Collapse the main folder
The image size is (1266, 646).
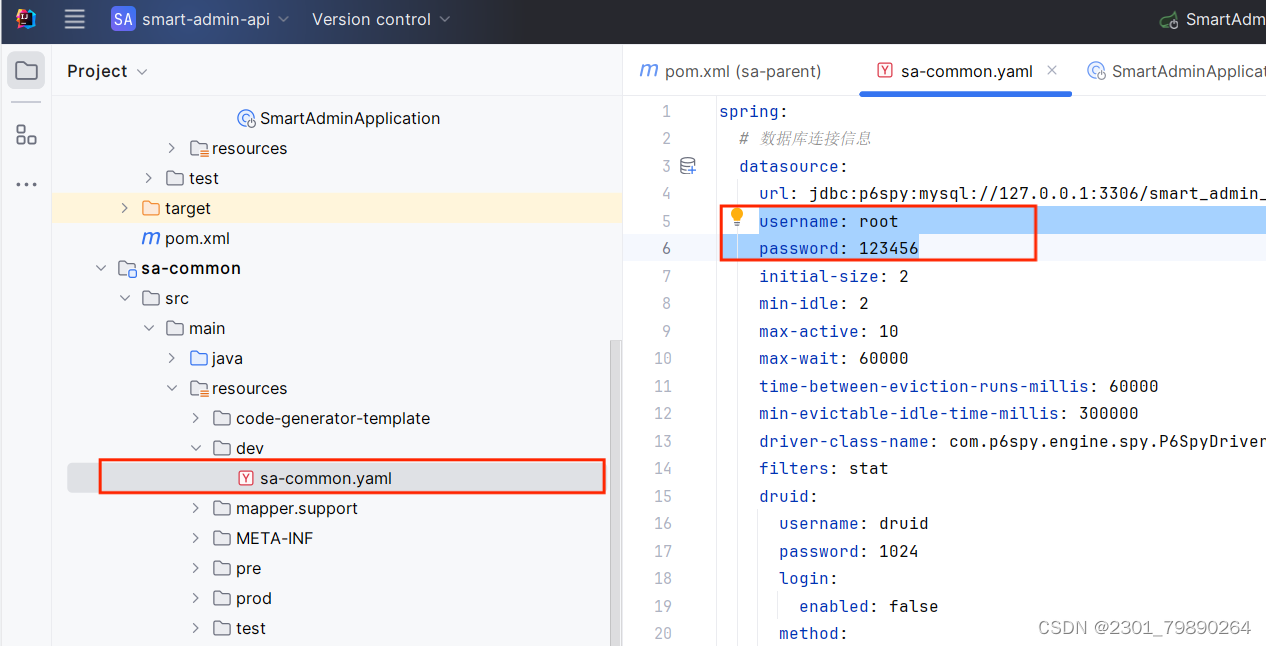coord(148,328)
